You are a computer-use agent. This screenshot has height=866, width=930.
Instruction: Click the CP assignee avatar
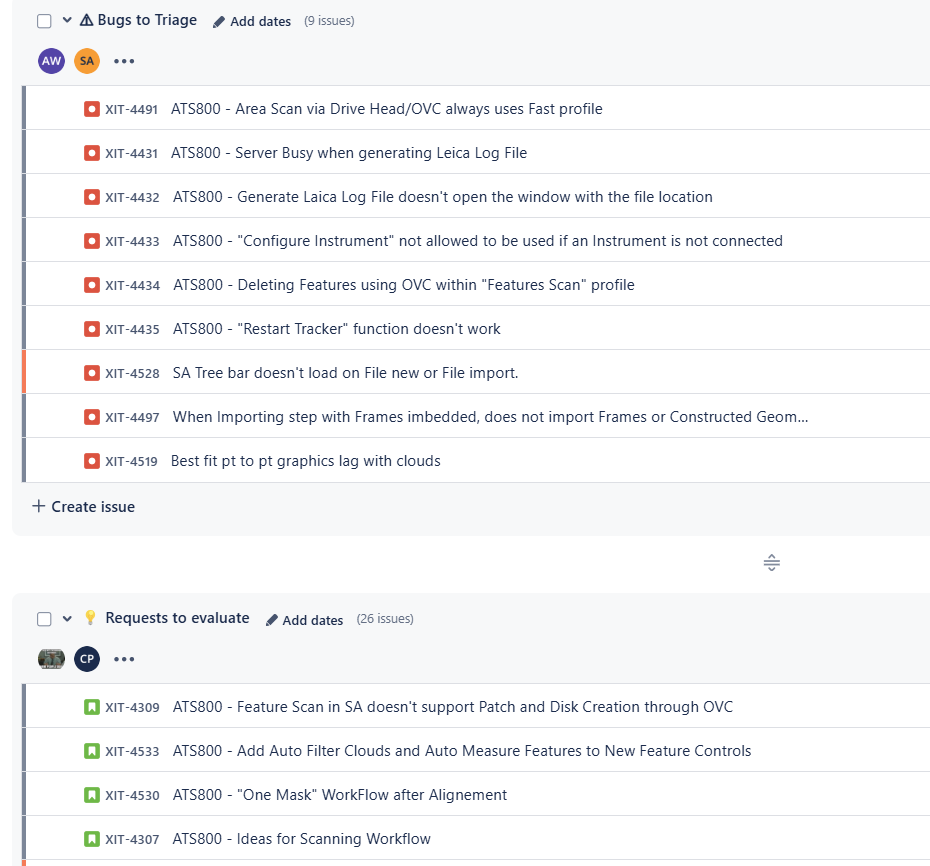point(87,659)
